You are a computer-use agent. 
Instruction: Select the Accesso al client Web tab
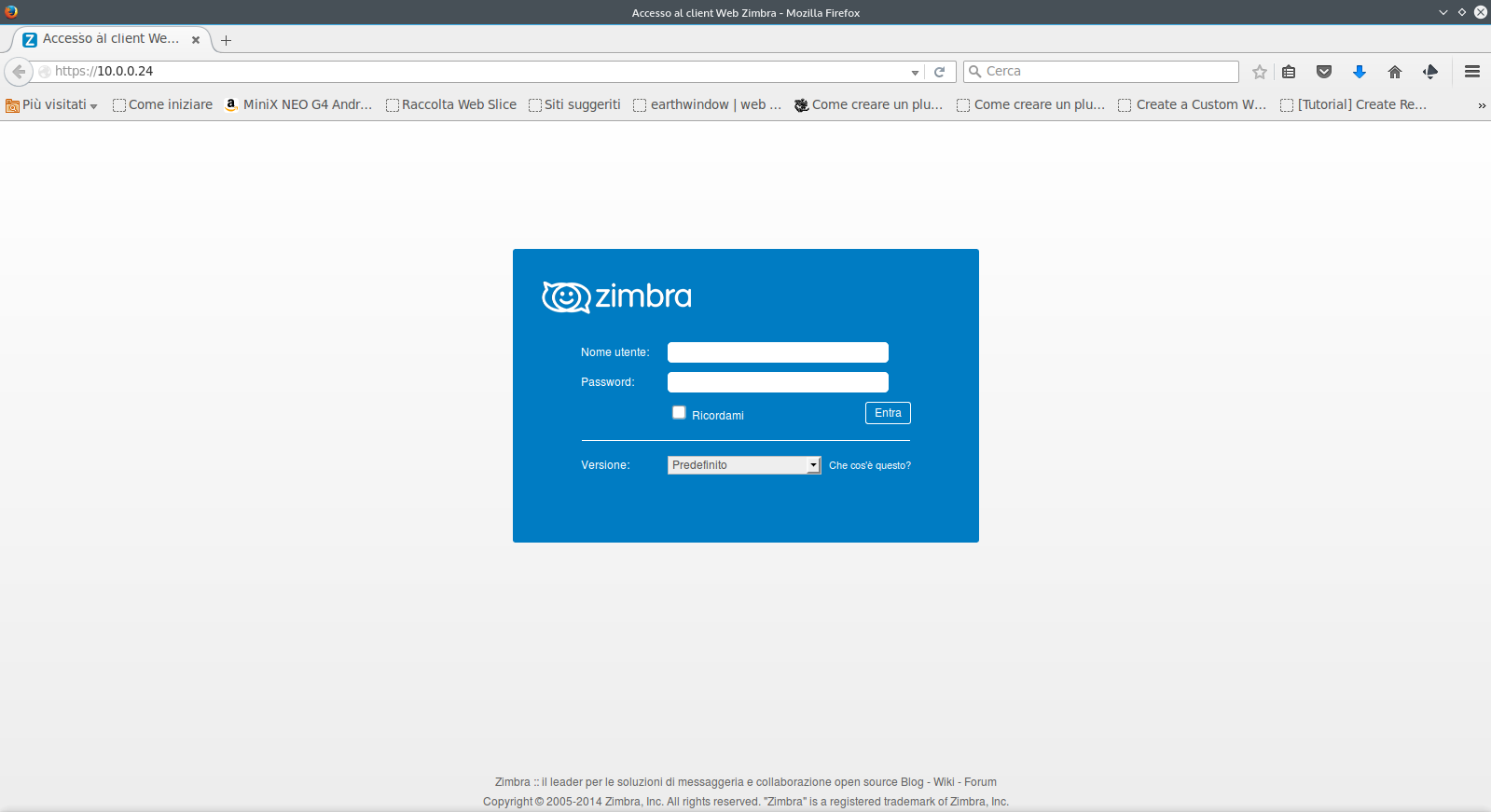tap(110, 39)
